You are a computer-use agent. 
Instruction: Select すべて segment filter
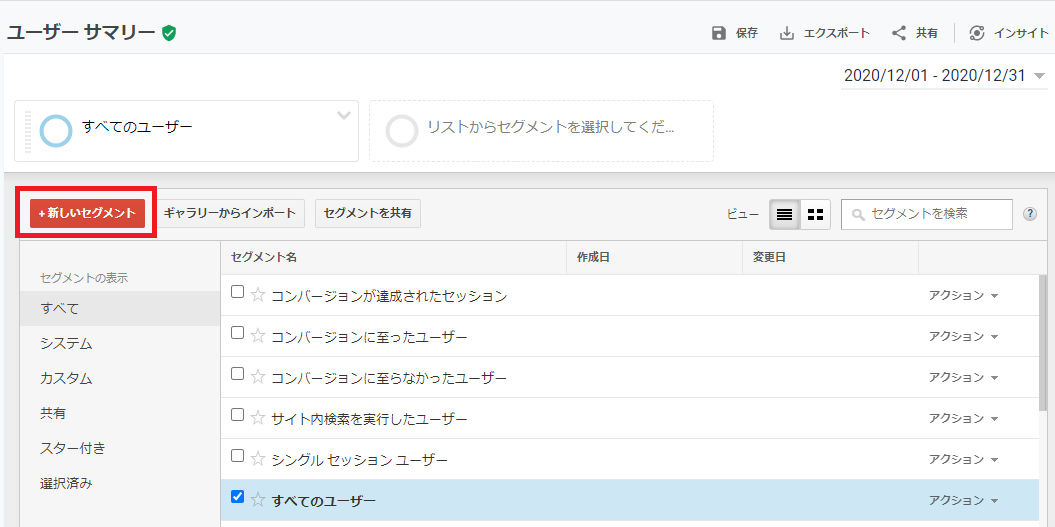pyautogui.click(x=120, y=309)
